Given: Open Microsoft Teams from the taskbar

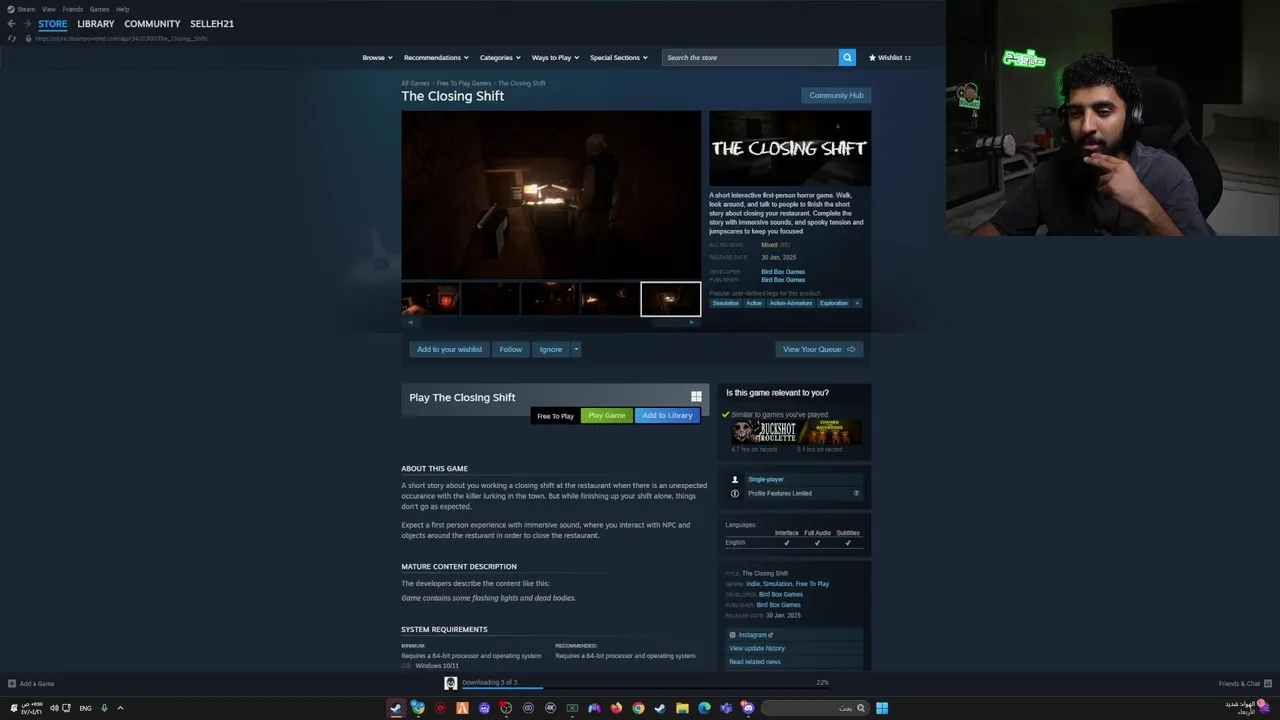Looking at the screenshot, I should pyautogui.click(x=726, y=708).
